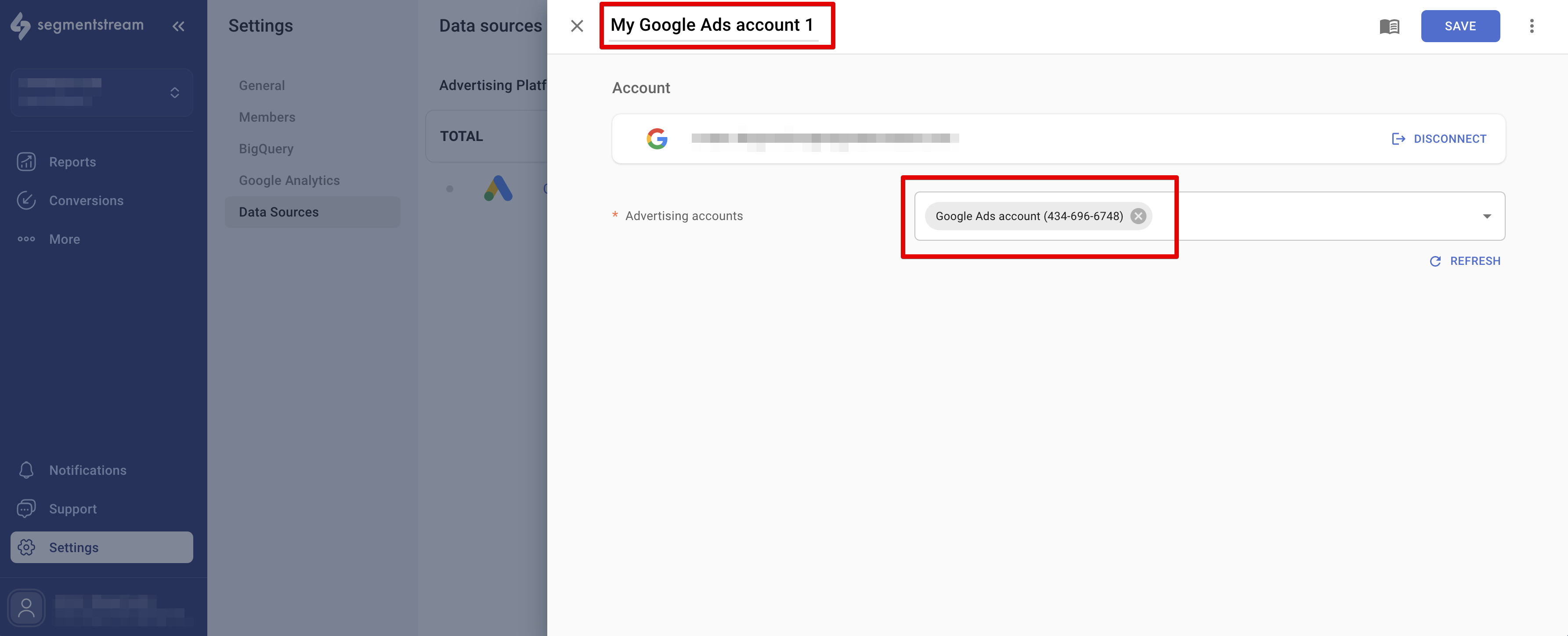Image resolution: width=1568 pixels, height=636 pixels.
Task: Click the Support chat icon
Action: 26,508
